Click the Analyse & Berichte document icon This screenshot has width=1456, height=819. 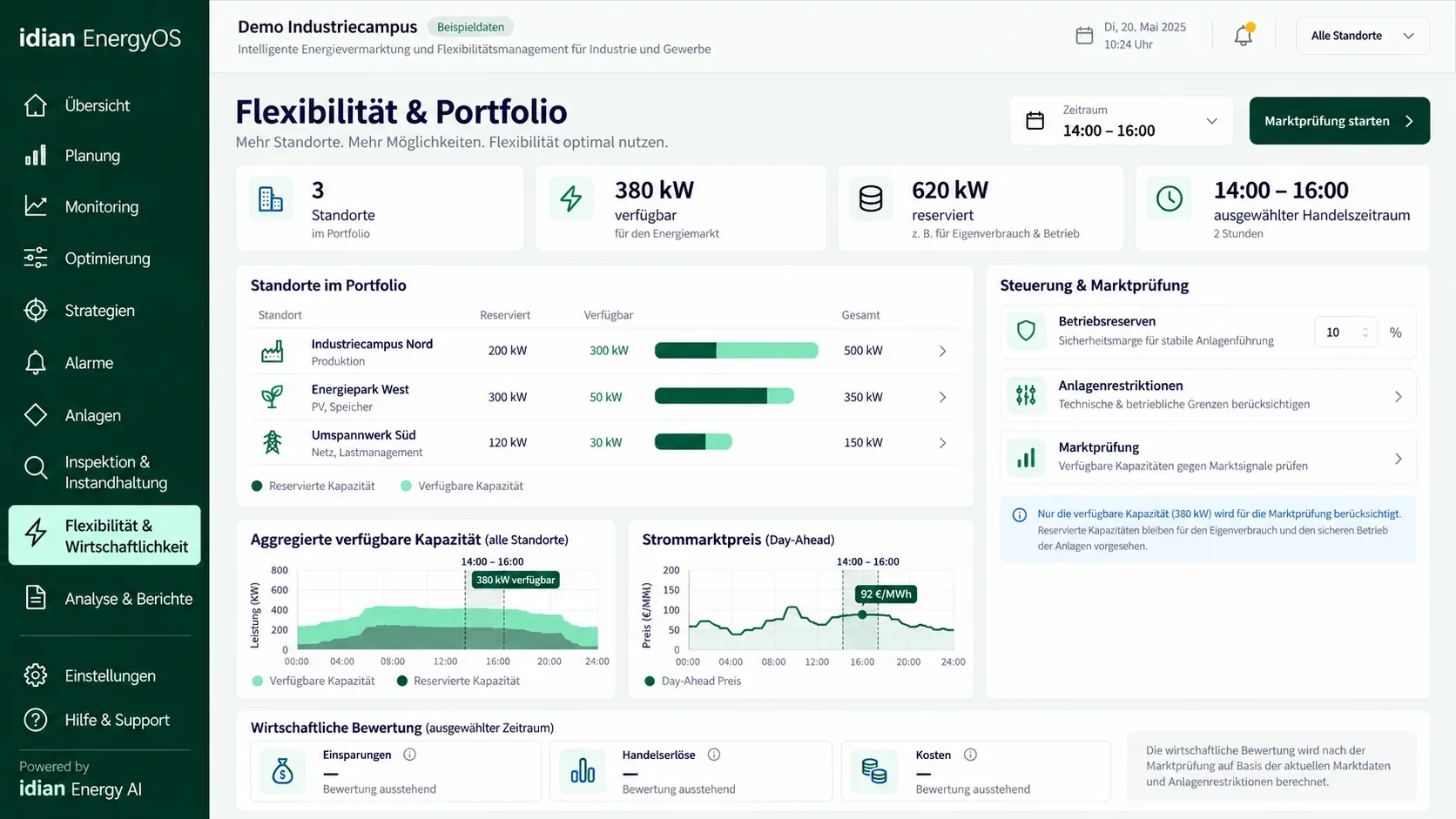36,598
